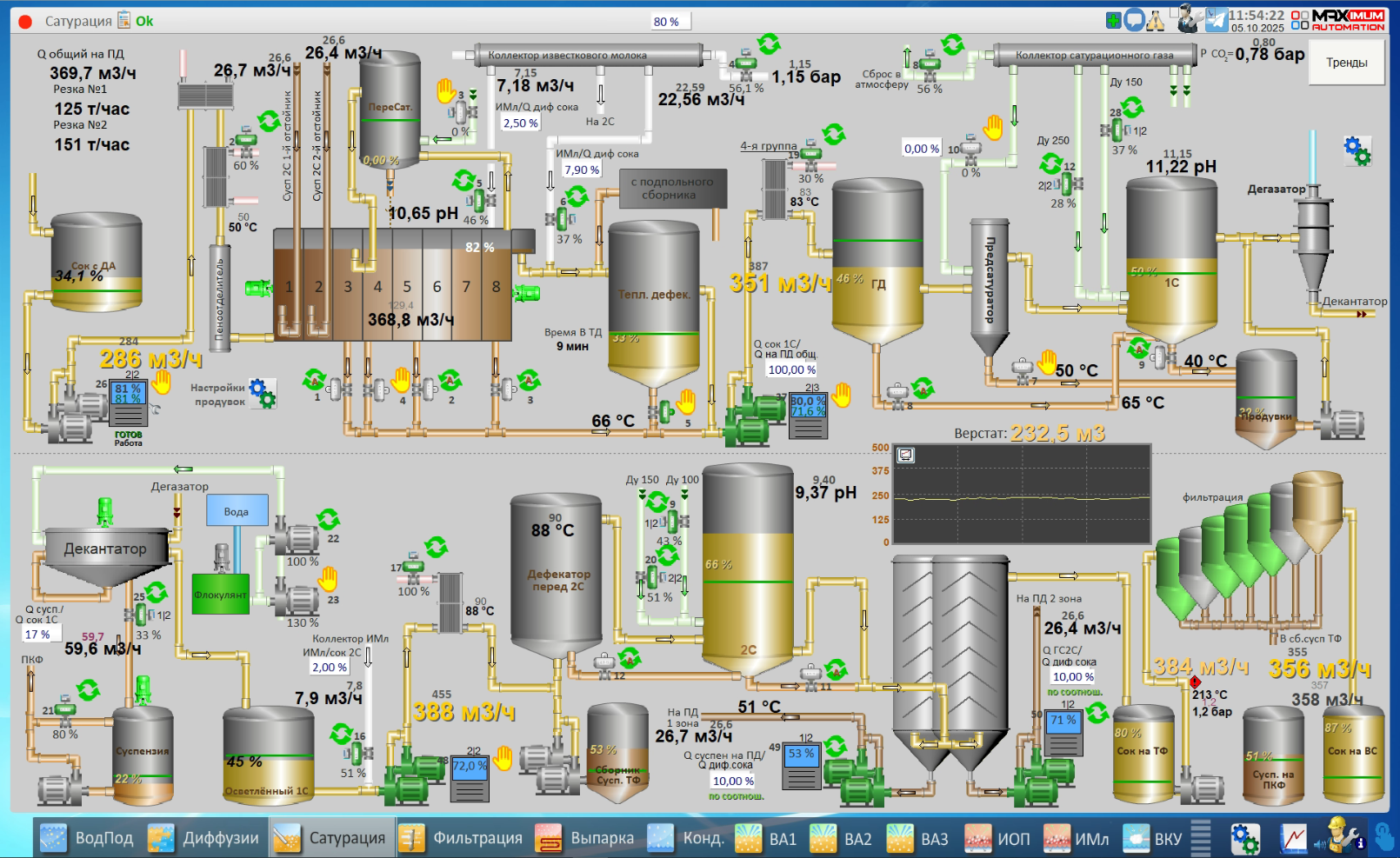Open the warning alarm triangle icon
Screen dimensions: 1400x858
(1155, 21)
